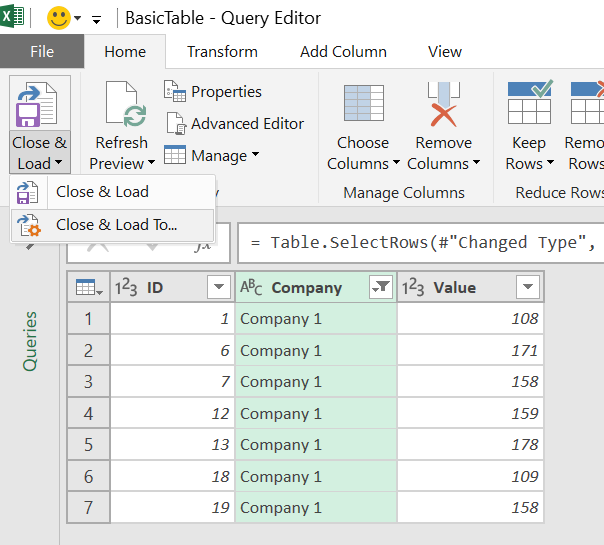Click ID cell with value 6
This screenshot has width=604, height=545.
[173, 350]
